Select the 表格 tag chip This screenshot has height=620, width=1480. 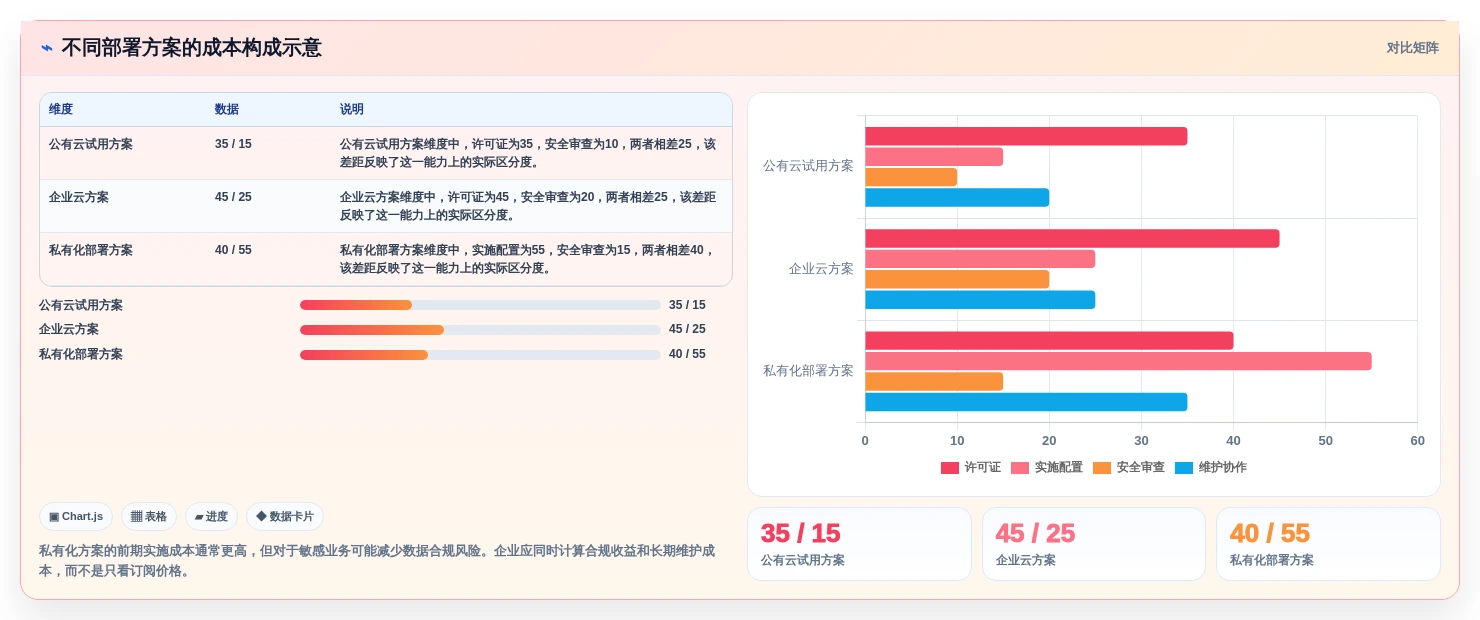tap(149, 517)
